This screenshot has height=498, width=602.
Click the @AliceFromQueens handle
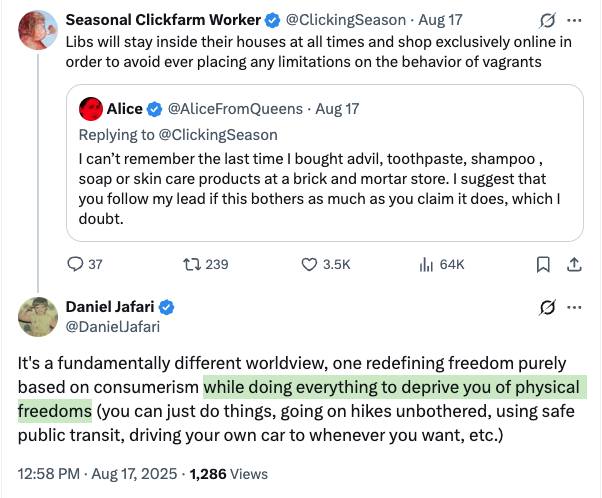tap(229, 110)
